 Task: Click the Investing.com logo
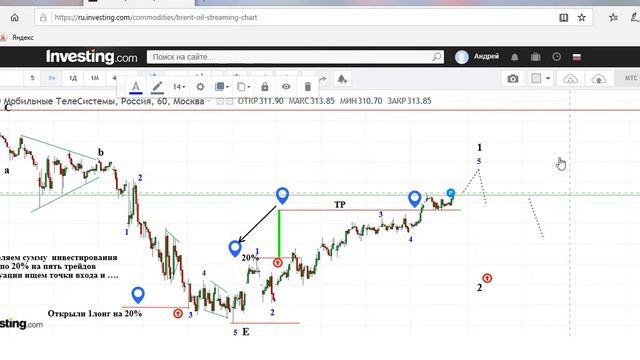tap(91, 57)
